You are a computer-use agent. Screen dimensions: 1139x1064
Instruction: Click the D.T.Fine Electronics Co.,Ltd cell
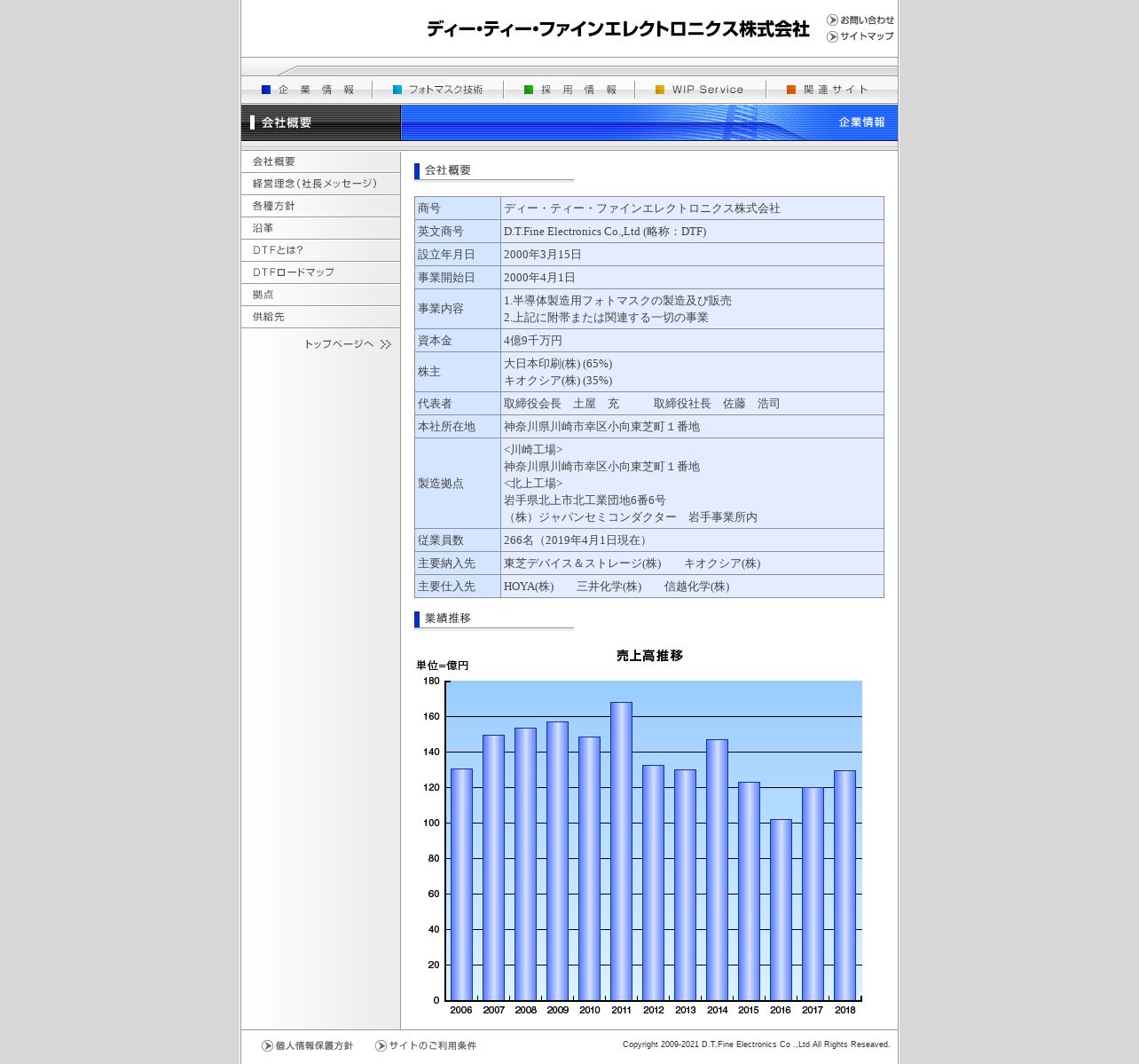[x=692, y=232]
